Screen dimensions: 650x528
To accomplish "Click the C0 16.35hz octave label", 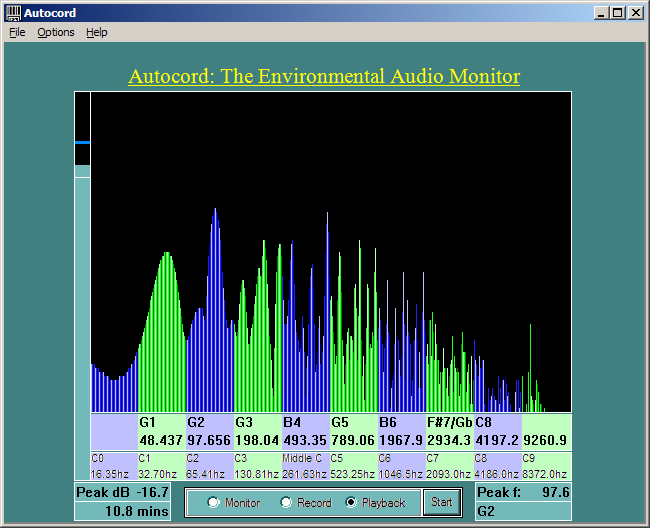I will tap(114, 466).
